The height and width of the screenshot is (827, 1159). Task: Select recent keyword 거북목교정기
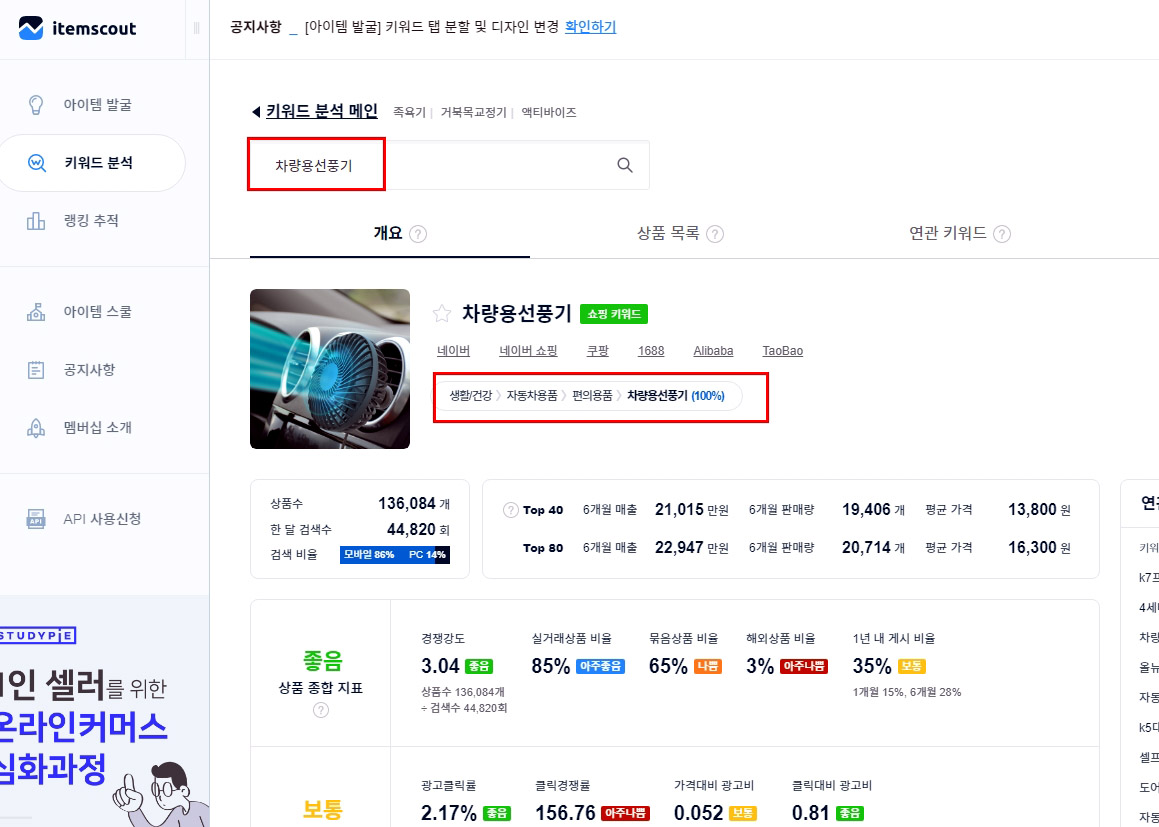[473, 112]
